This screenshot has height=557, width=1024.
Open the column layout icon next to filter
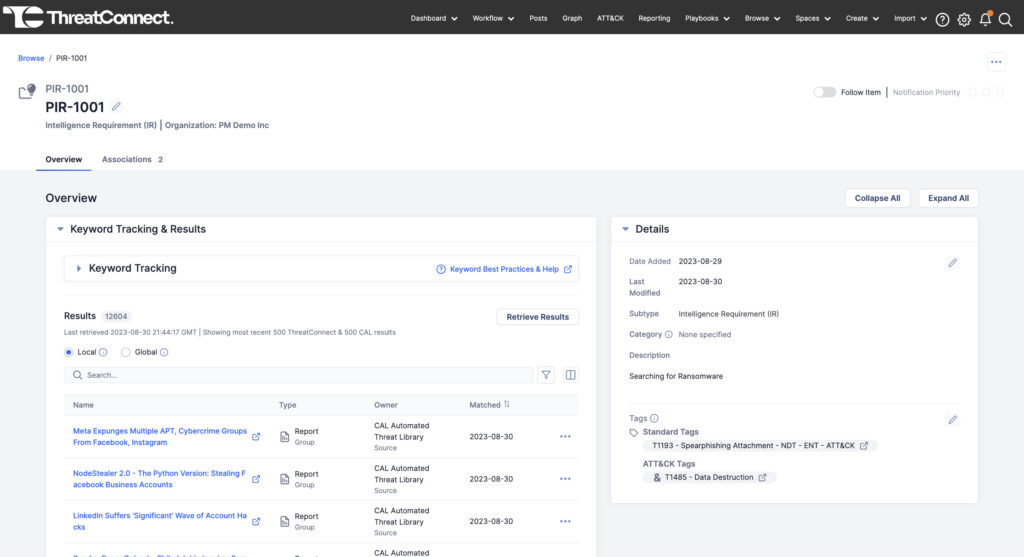coord(570,375)
